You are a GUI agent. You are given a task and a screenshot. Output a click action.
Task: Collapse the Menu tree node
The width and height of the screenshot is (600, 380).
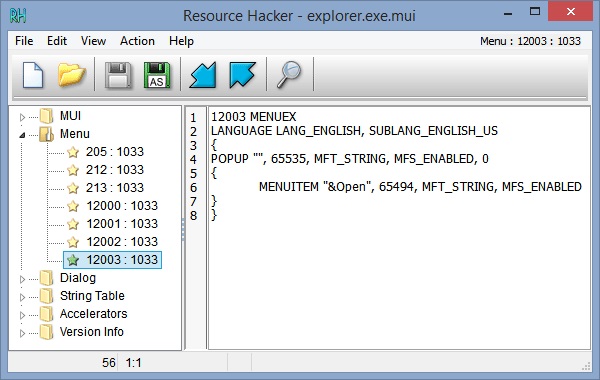[22, 135]
